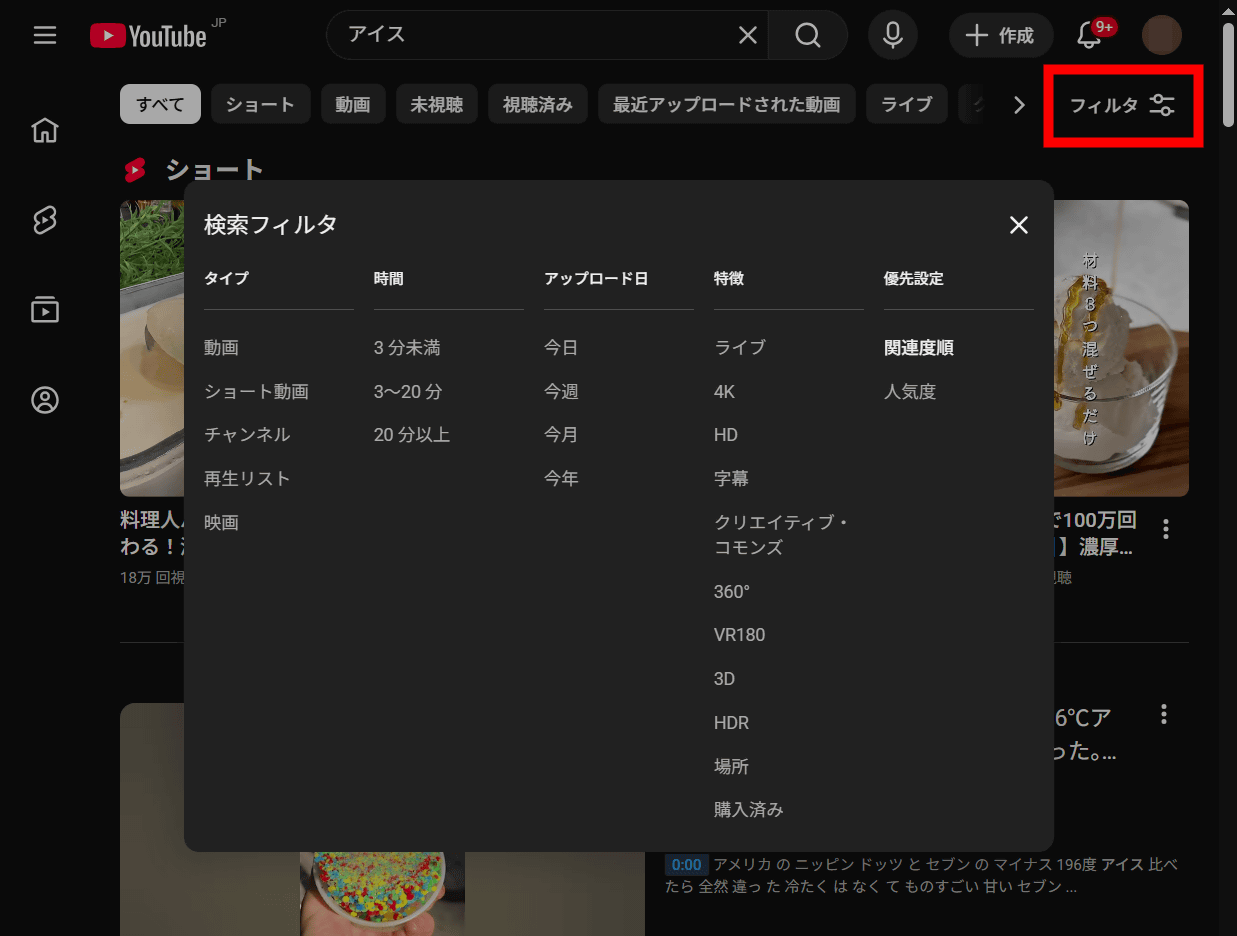Clear the search text with X

(747, 36)
